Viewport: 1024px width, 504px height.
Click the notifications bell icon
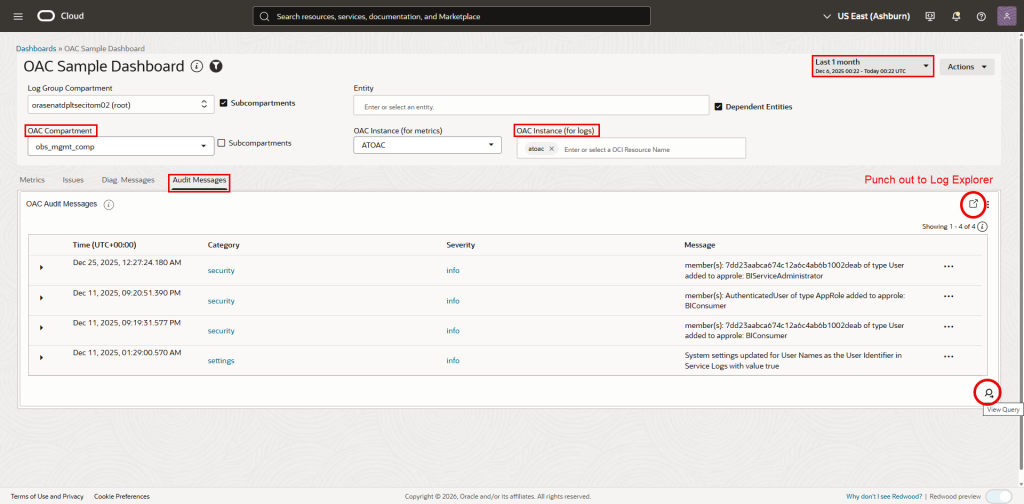(x=958, y=16)
